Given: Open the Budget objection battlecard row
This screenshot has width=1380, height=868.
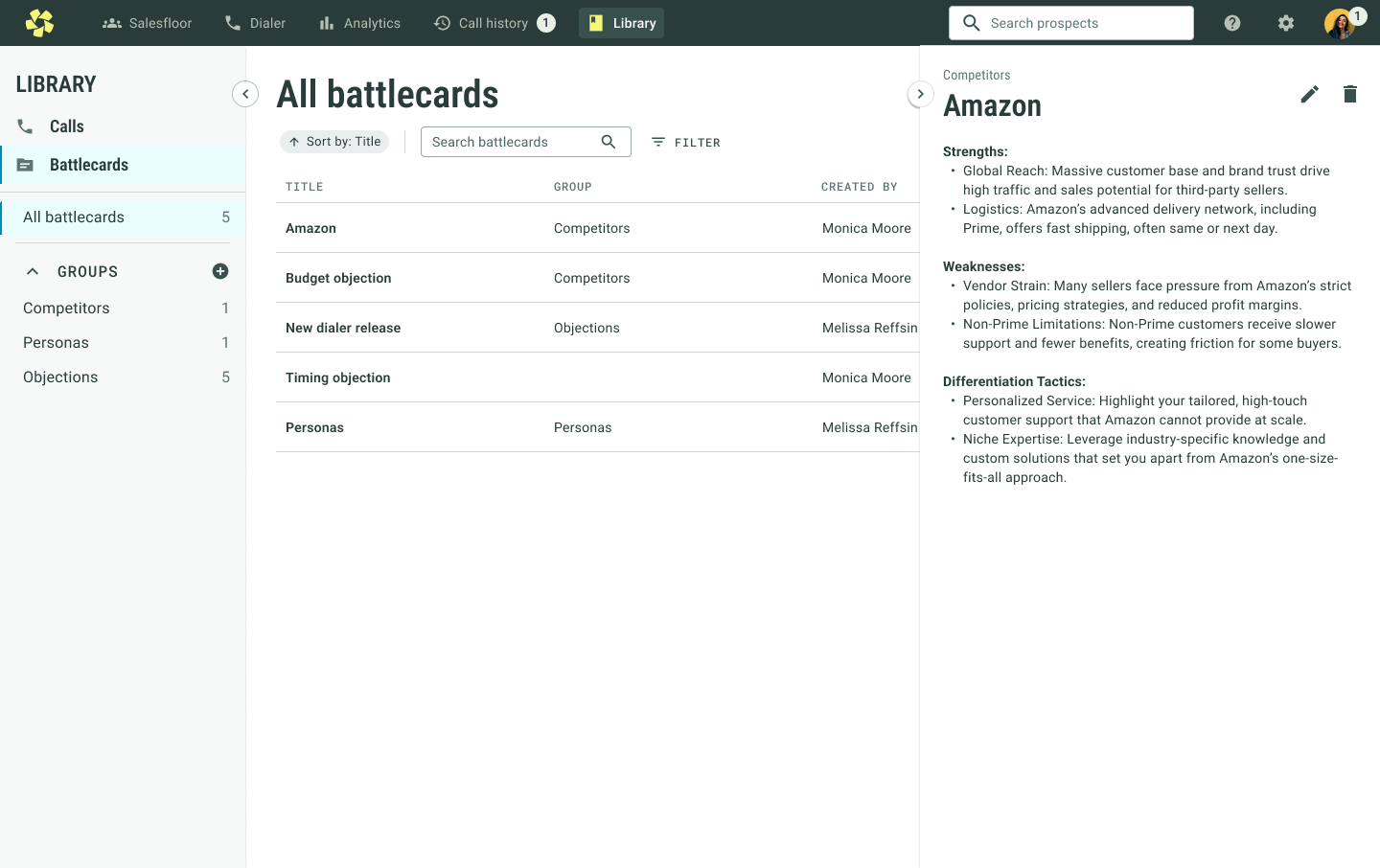Looking at the screenshot, I should pyautogui.click(x=598, y=278).
